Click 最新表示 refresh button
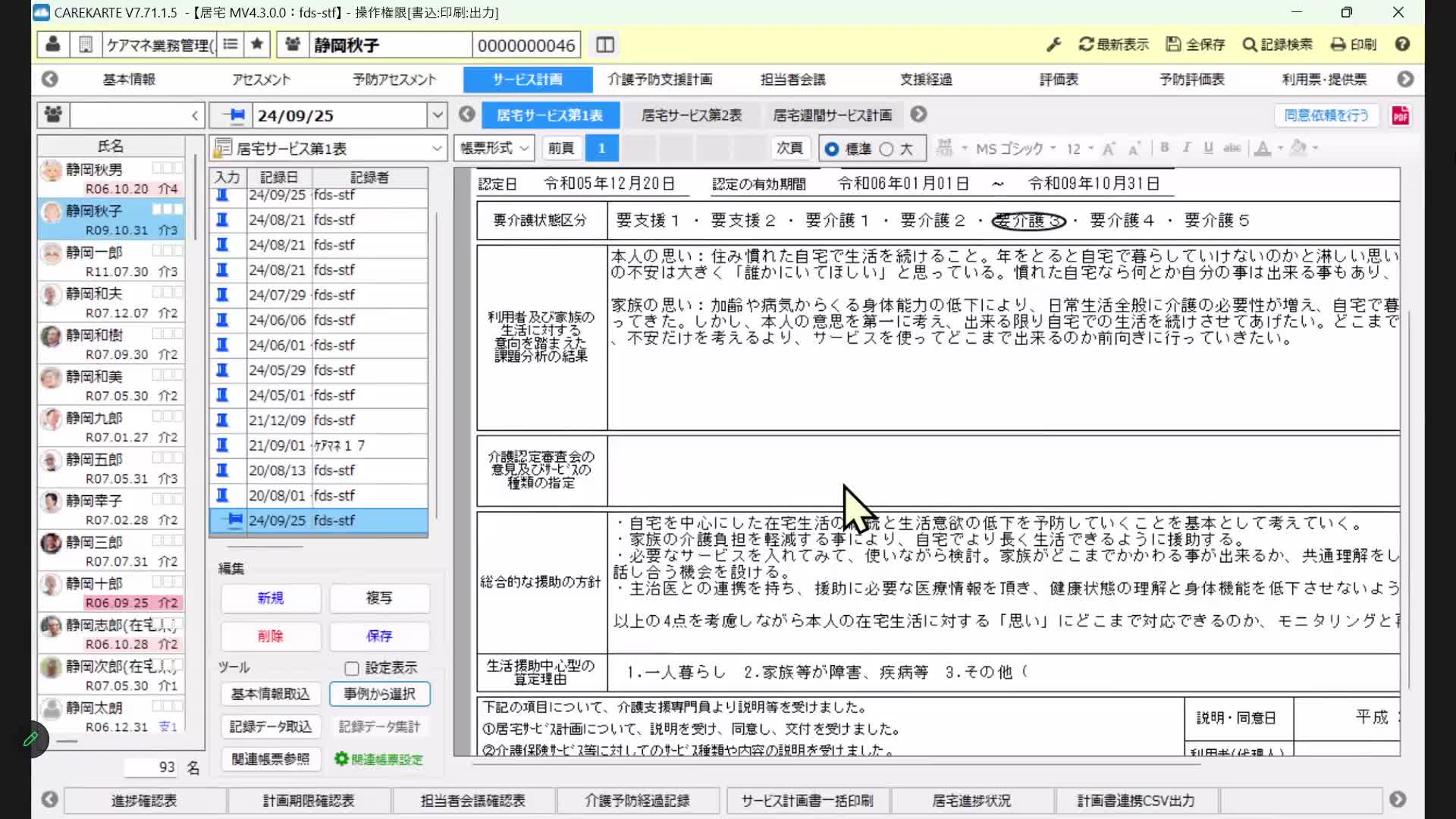The height and width of the screenshot is (819, 1456). [1114, 45]
